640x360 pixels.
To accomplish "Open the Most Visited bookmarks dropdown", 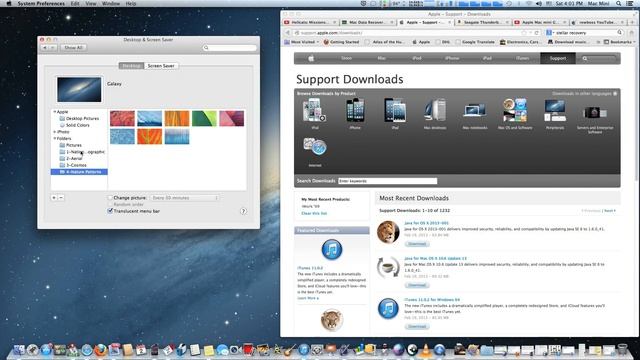I will [301, 42].
